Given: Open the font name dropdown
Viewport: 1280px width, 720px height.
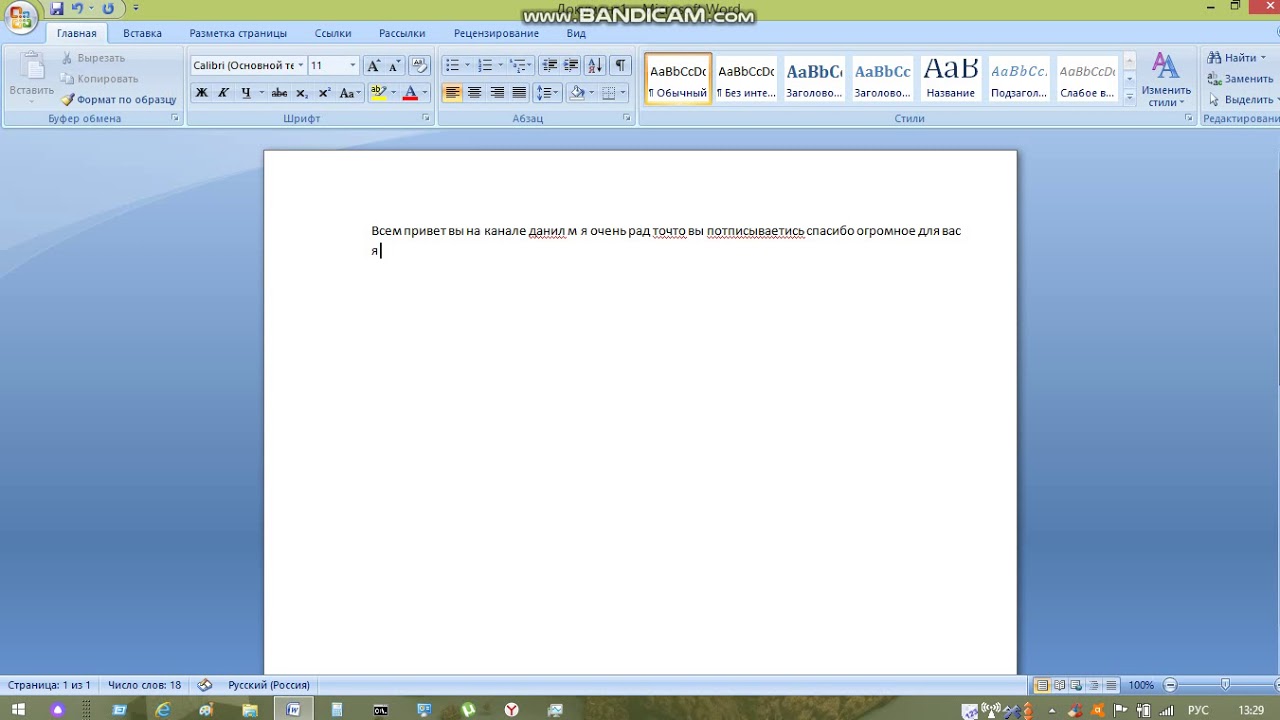Looking at the screenshot, I should [x=300, y=66].
